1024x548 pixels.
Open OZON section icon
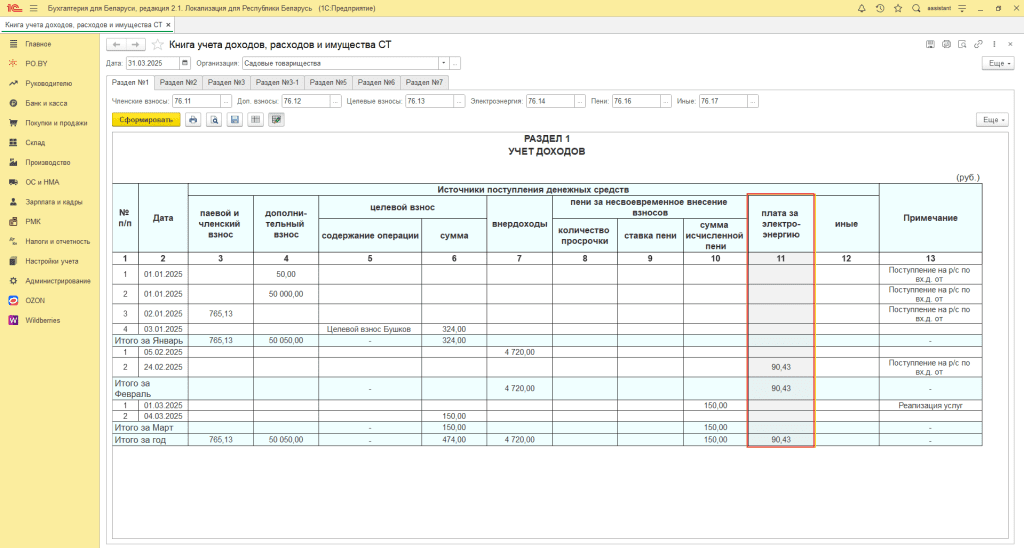click(13, 300)
